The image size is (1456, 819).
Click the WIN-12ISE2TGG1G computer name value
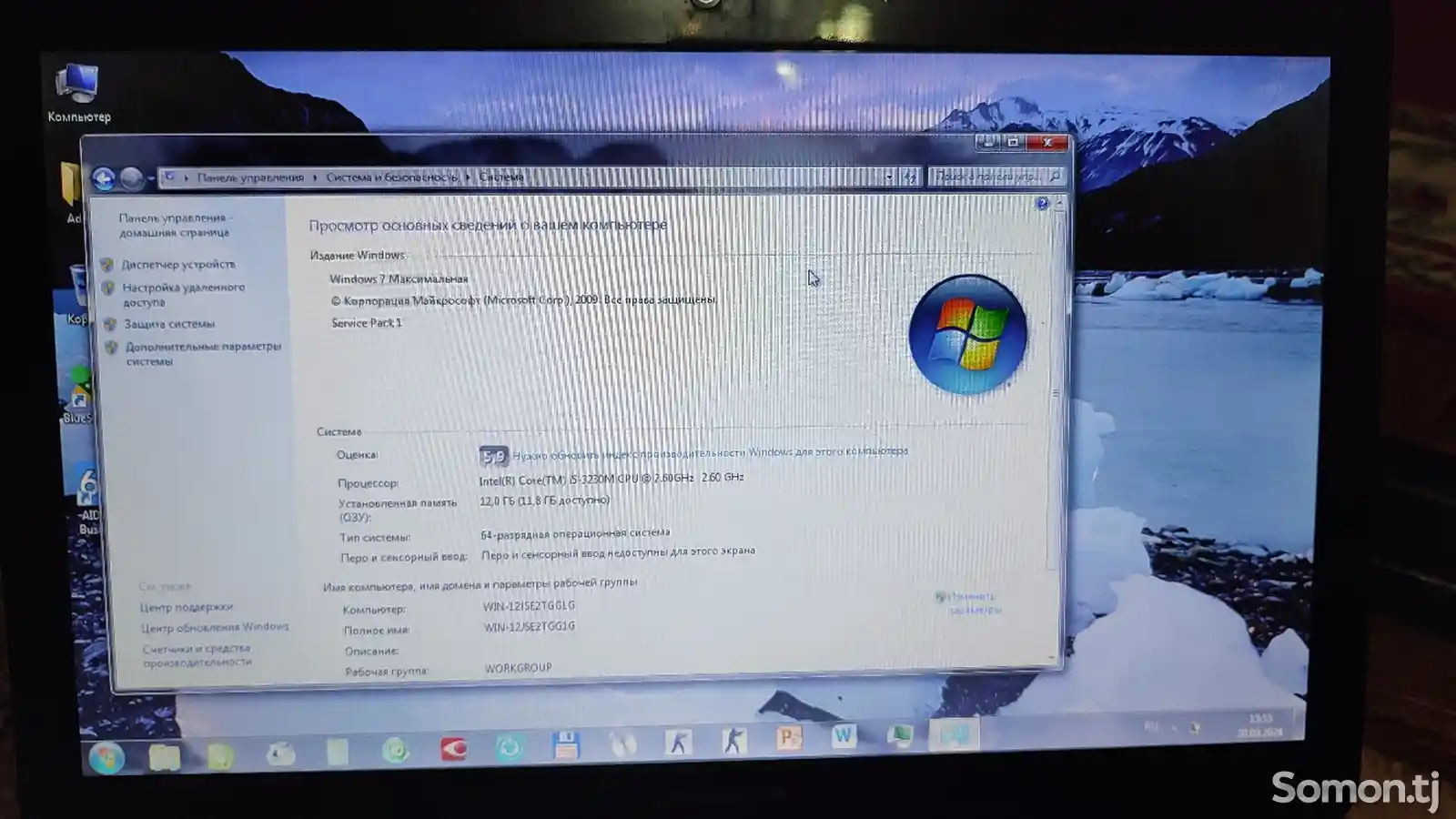coord(529,606)
